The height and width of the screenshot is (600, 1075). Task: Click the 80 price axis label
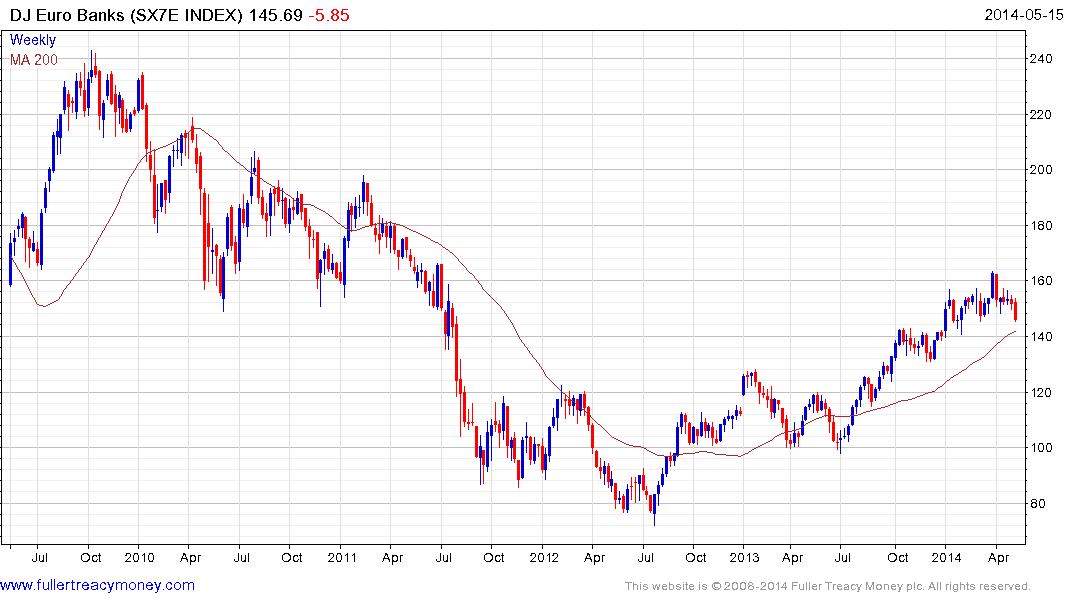1037,504
